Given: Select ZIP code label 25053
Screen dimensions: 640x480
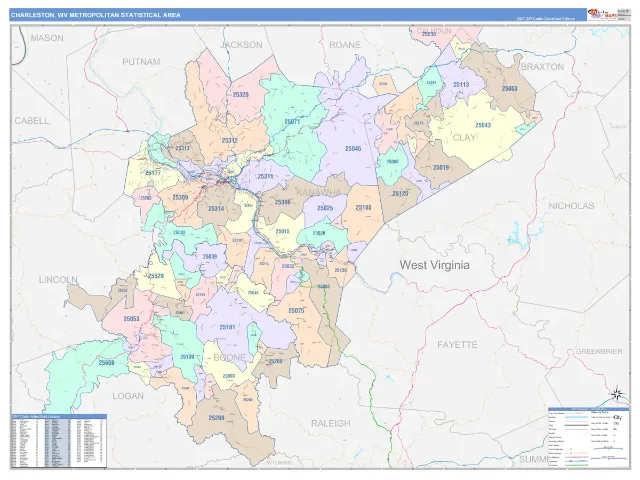Looking at the screenshot, I should click(x=131, y=319).
